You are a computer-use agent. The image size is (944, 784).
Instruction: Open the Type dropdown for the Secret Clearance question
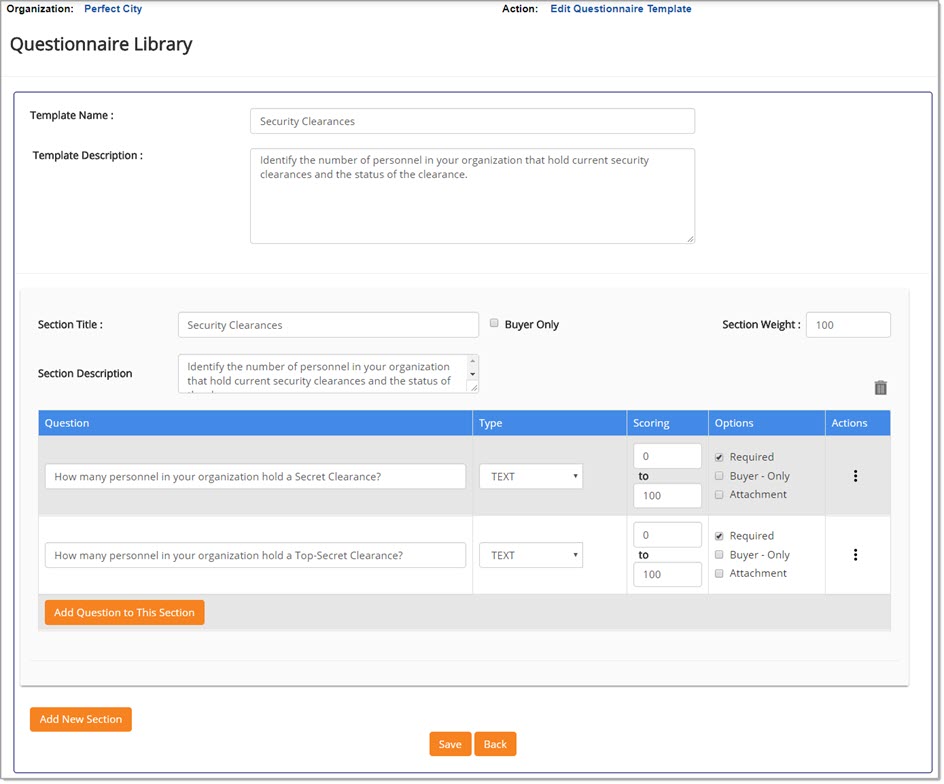point(530,476)
